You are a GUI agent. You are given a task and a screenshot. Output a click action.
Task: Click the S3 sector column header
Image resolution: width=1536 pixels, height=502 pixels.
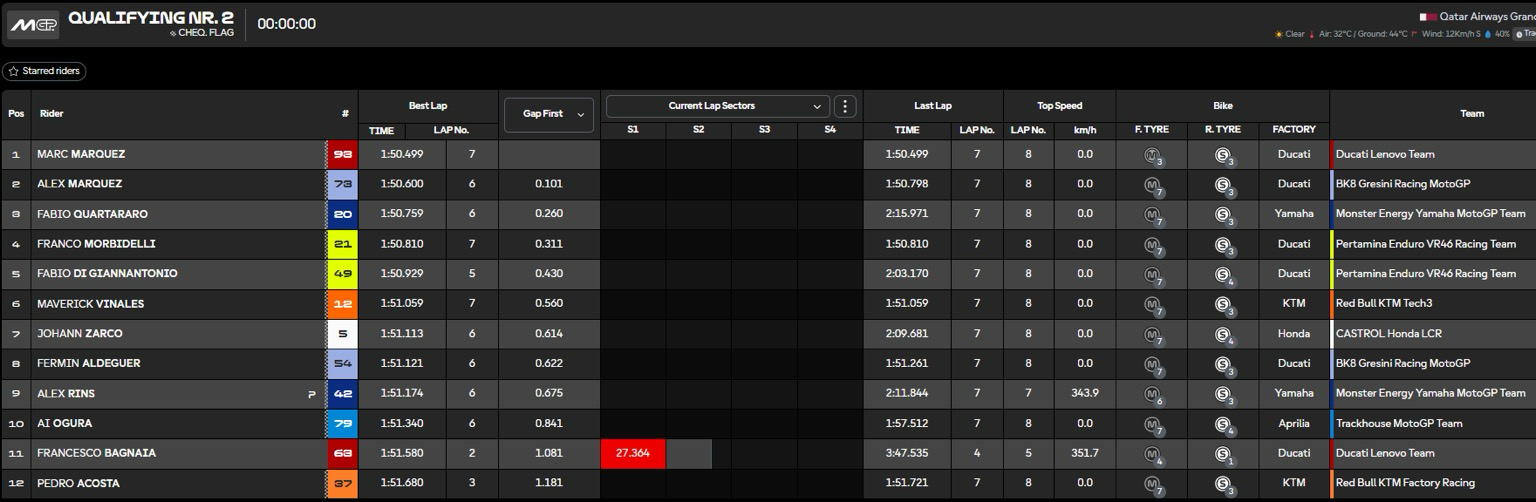tap(764, 130)
